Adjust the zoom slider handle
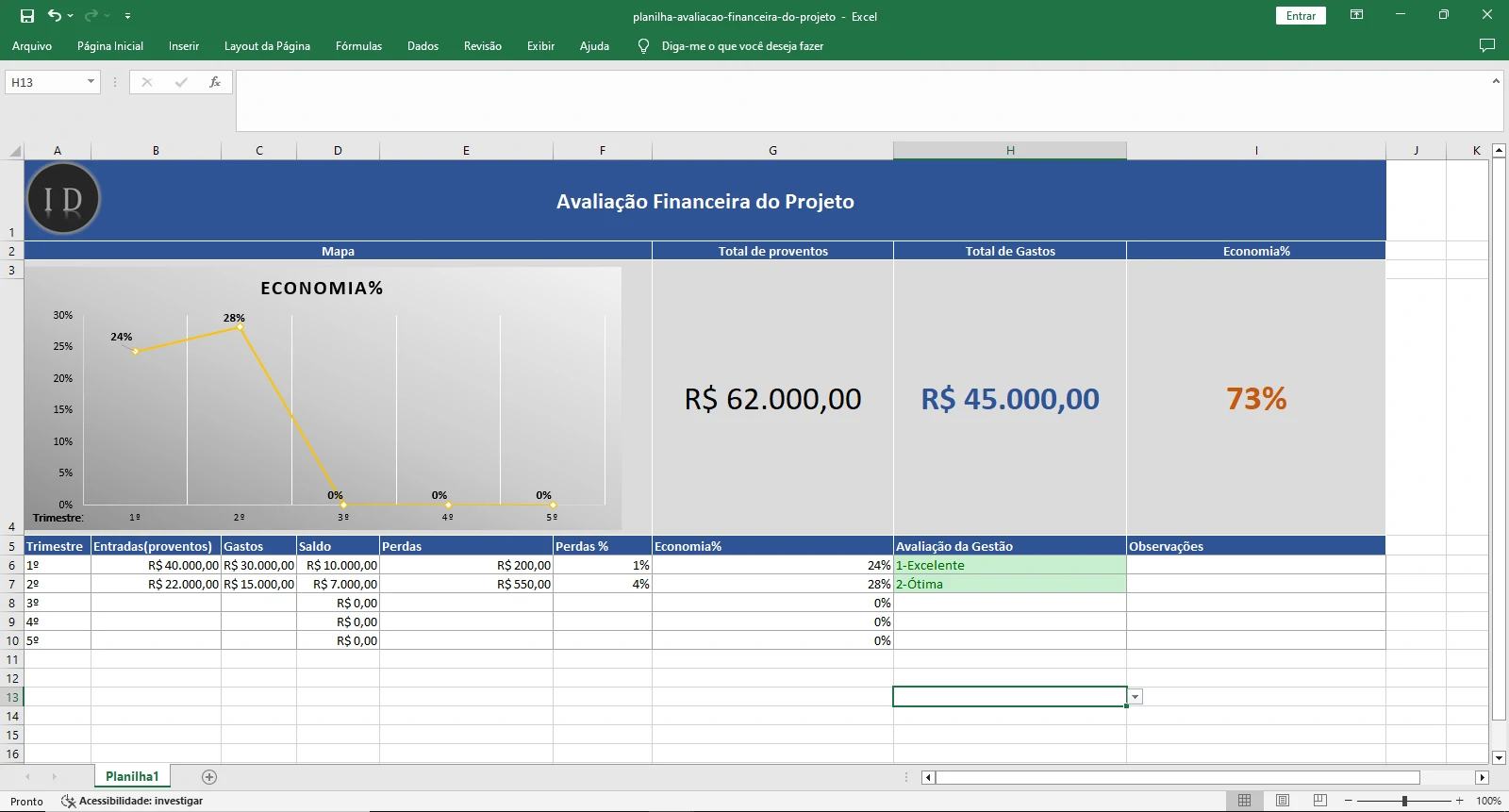This screenshot has height=812, width=1509. coord(1404,801)
